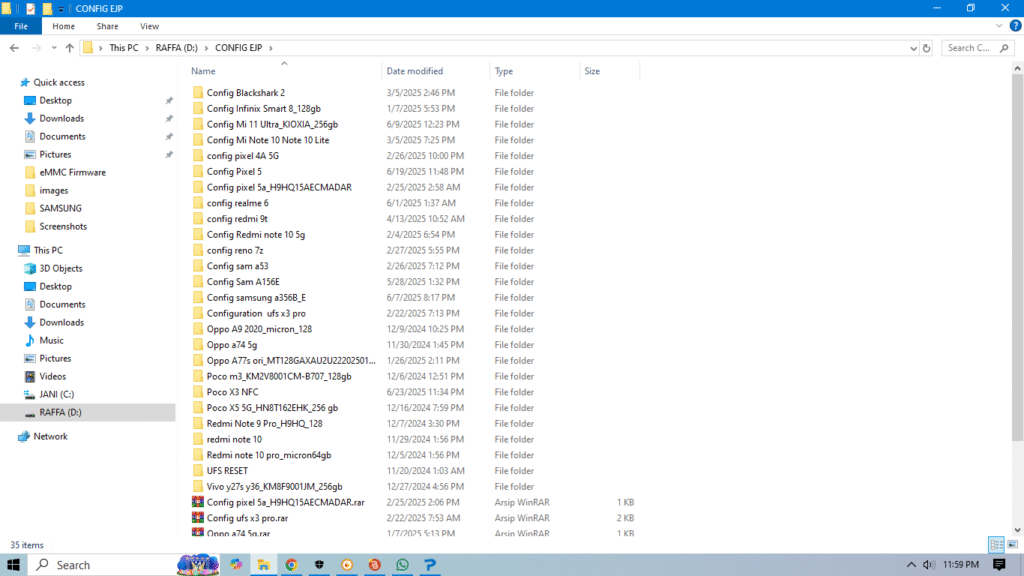The height and width of the screenshot is (576, 1024).
Task: Open the Home ribbon tab
Action: [63, 26]
